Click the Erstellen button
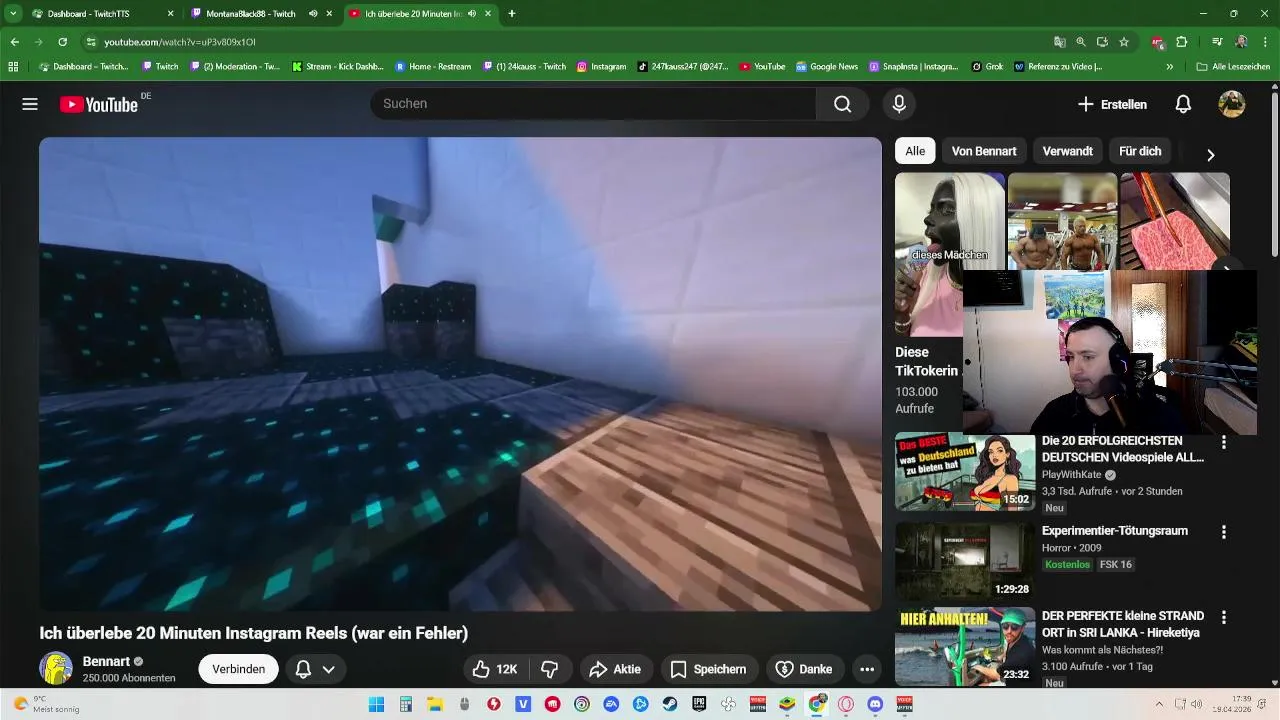1280x720 pixels. pyautogui.click(x=1112, y=104)
